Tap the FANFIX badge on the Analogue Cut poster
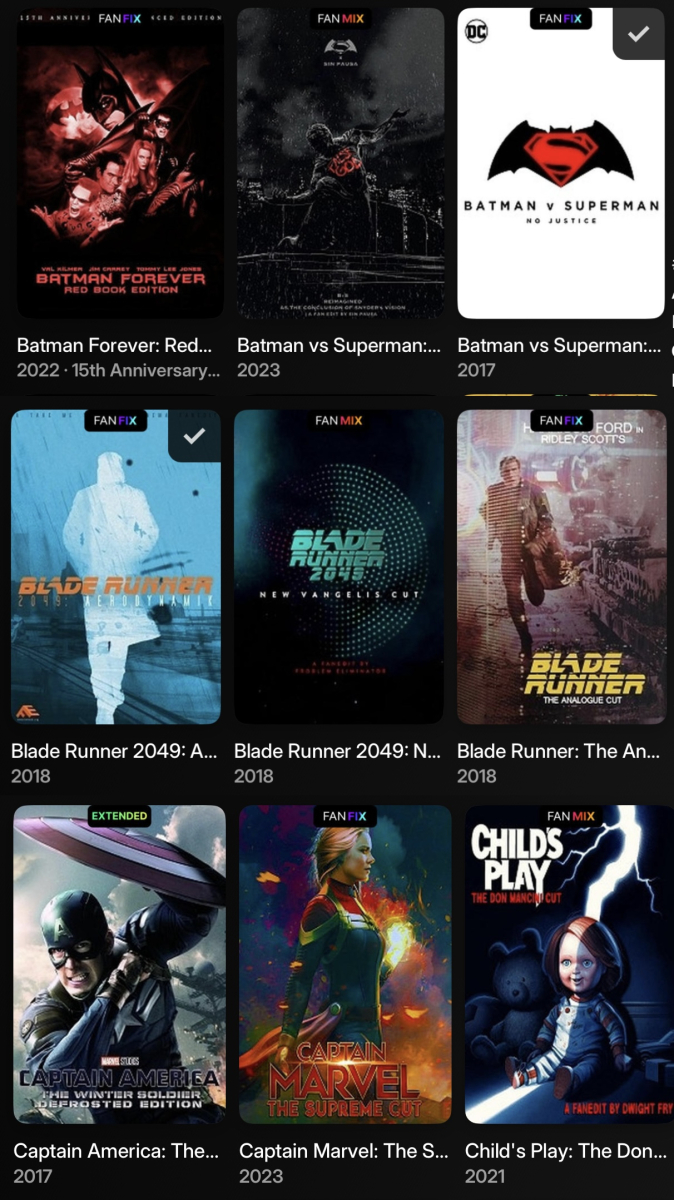The image size is (674, 1200). coord(562,420)
